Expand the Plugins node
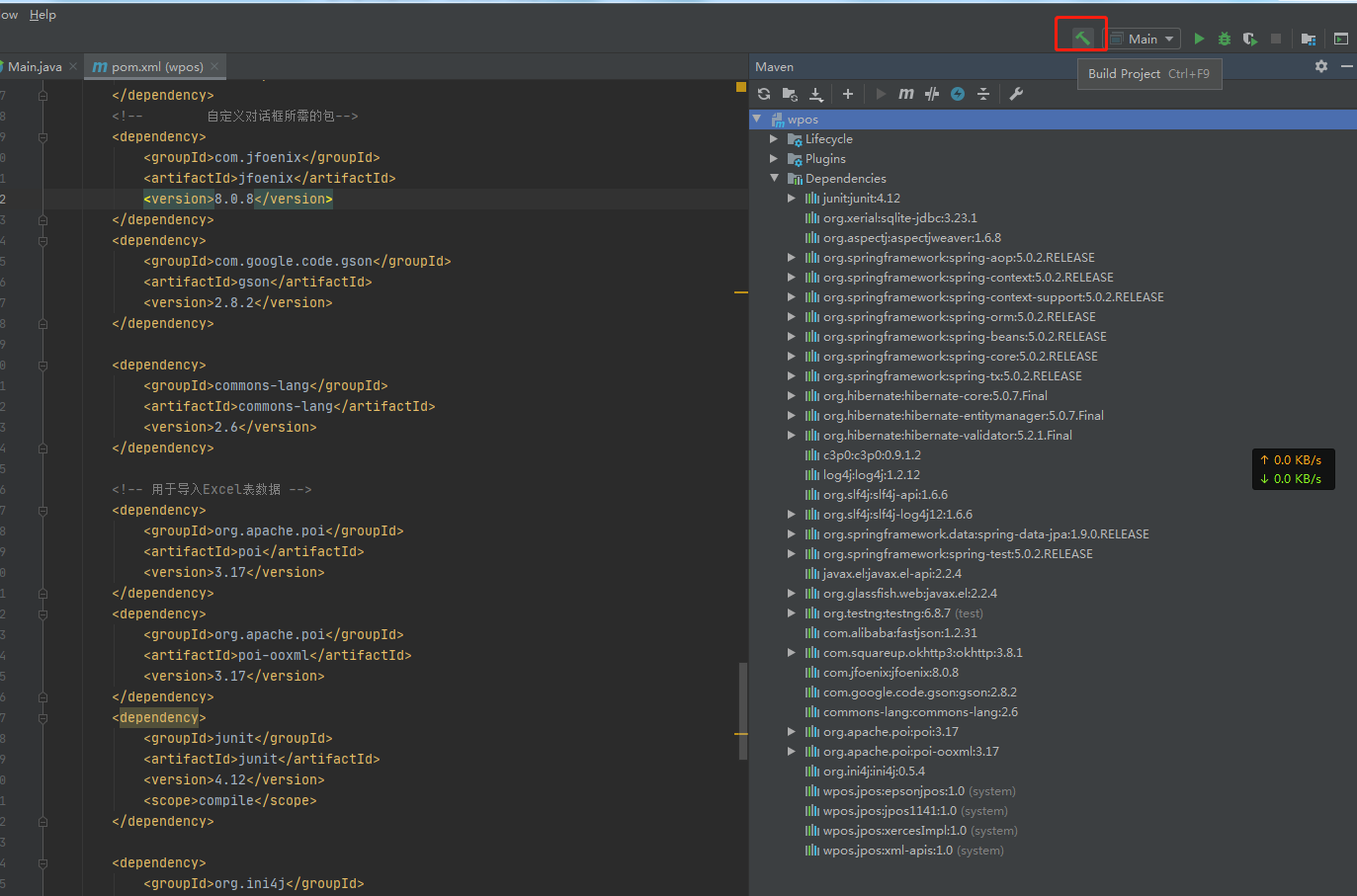The height and width of the screenshot is (896, 1357). [774, 159]
